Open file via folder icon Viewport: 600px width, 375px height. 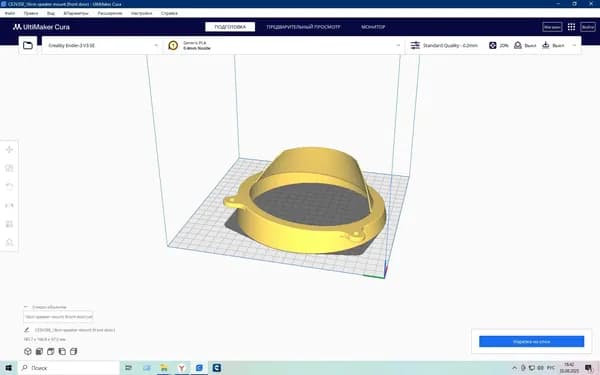coord(28,46)
